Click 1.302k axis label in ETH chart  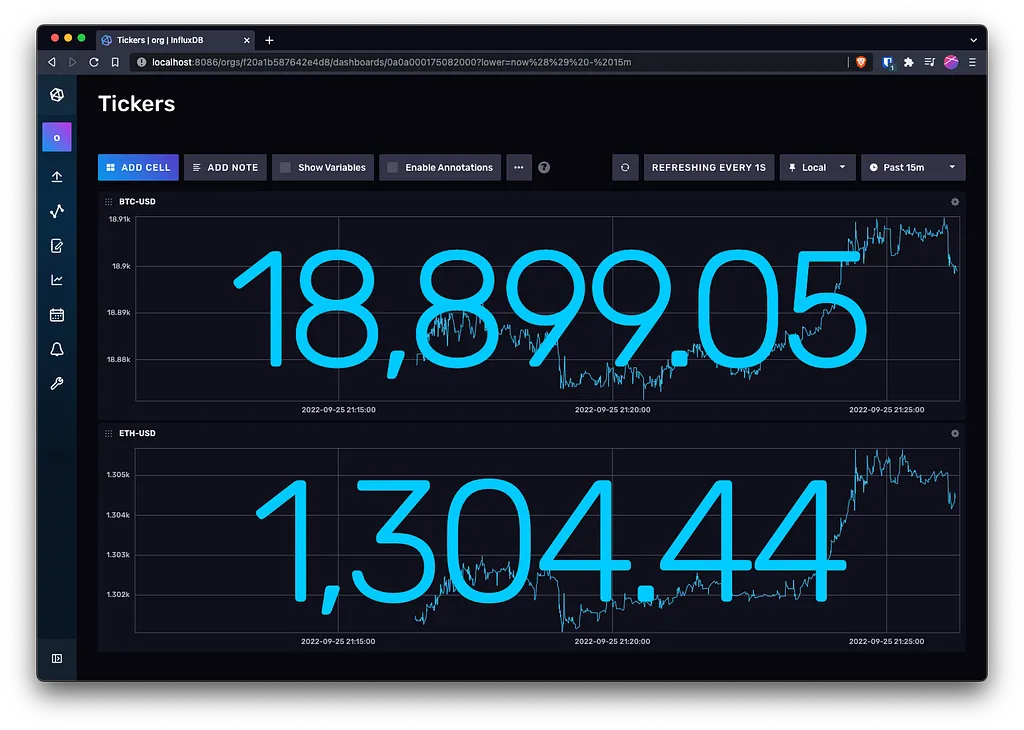(x=118, y=595)
